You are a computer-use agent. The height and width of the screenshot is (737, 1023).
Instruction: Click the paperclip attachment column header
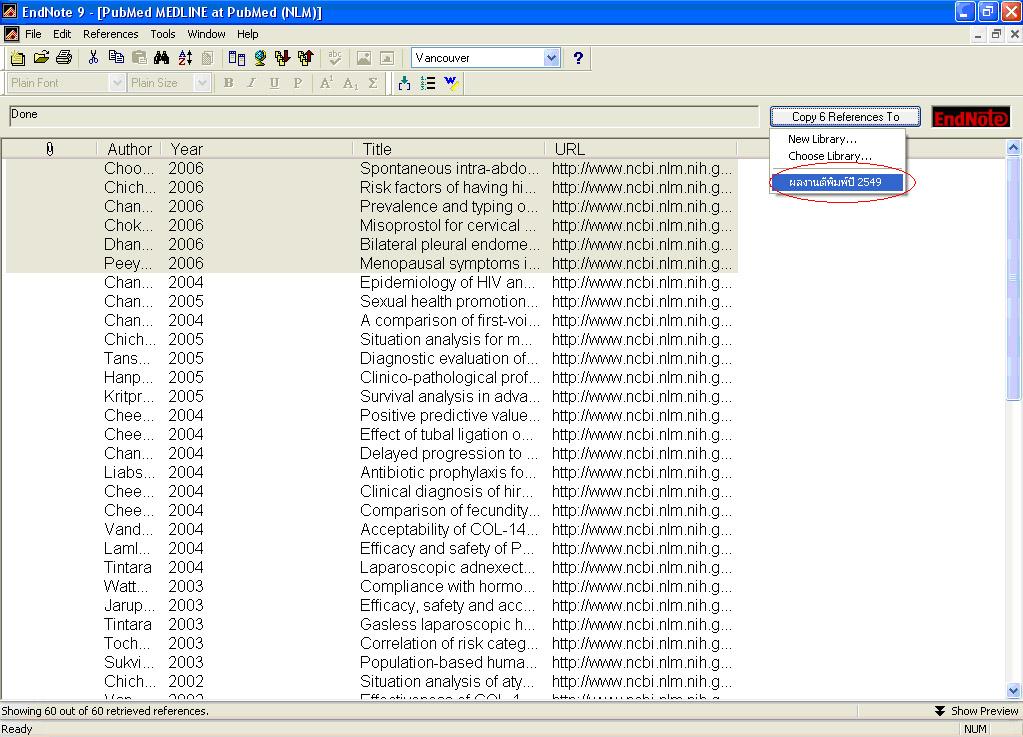(50, 149)
